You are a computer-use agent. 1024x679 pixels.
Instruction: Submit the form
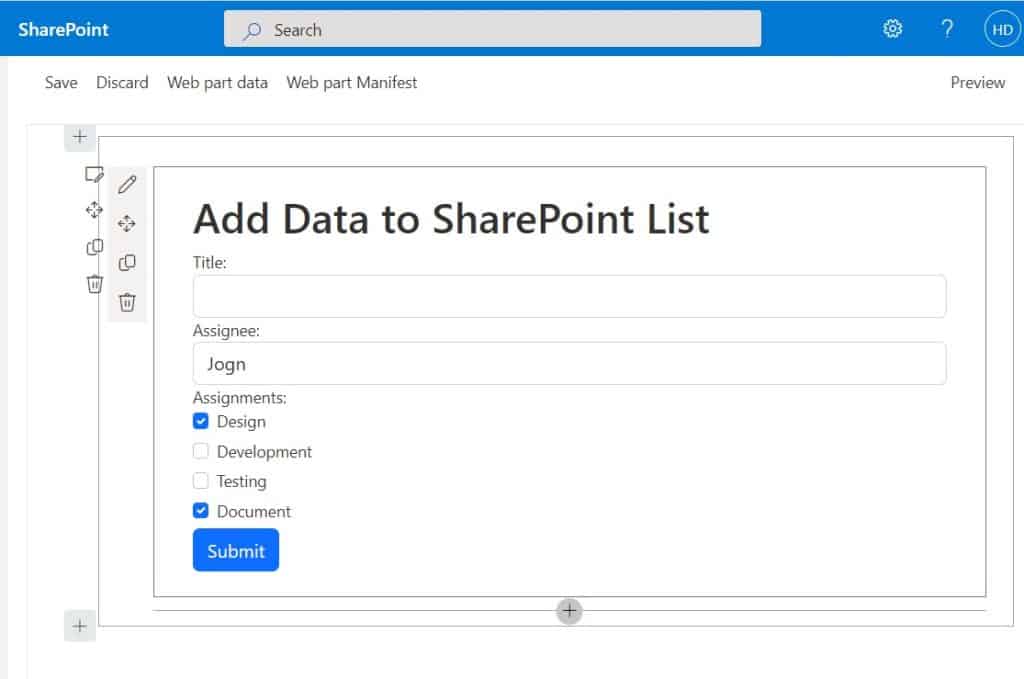pos(236,550)
